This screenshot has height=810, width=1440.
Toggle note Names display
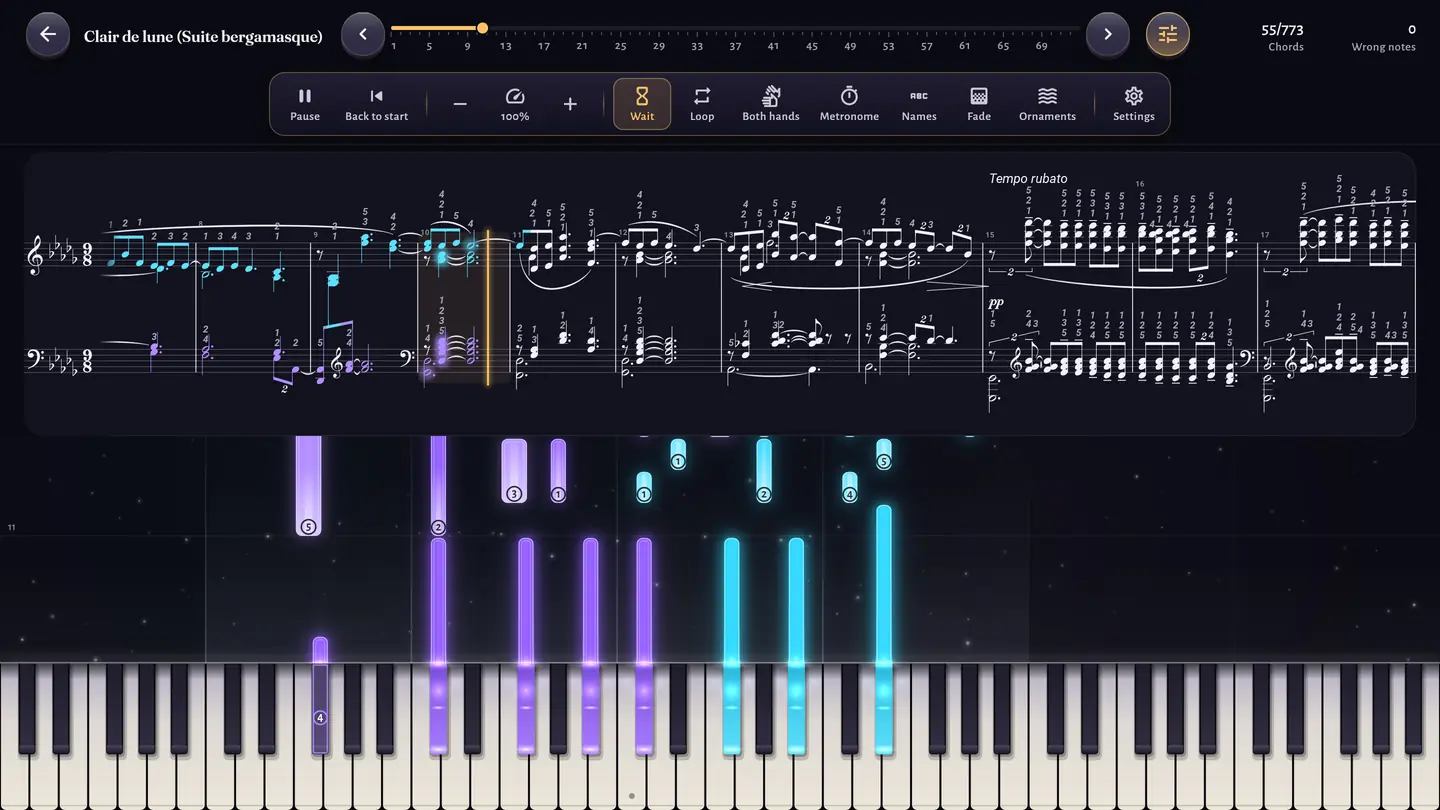pos(919,104)
